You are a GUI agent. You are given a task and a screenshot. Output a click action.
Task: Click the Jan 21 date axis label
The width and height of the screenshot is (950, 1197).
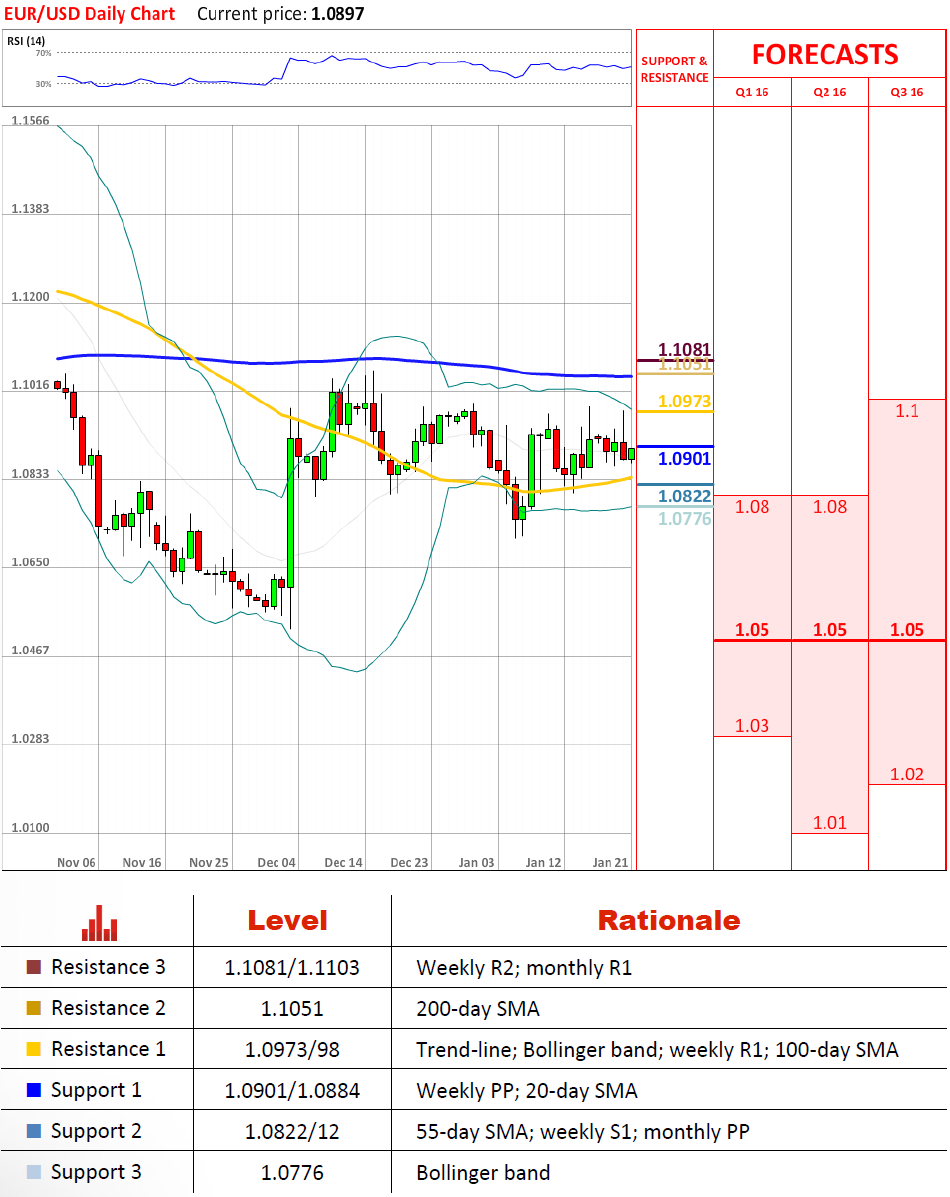pos(610,863)
